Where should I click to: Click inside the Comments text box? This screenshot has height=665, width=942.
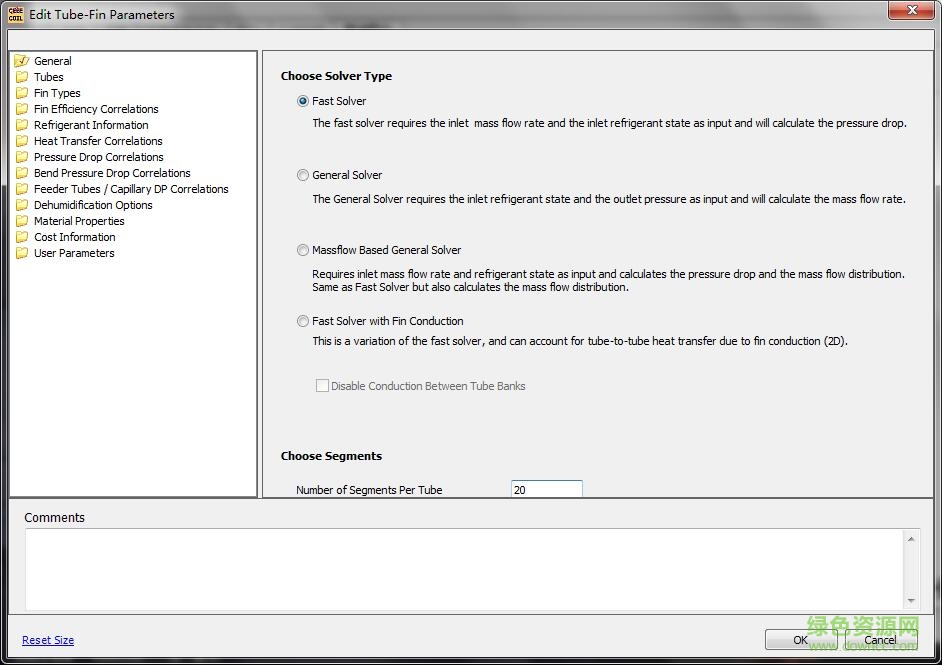pyautogui.click(x=464, y=569)
